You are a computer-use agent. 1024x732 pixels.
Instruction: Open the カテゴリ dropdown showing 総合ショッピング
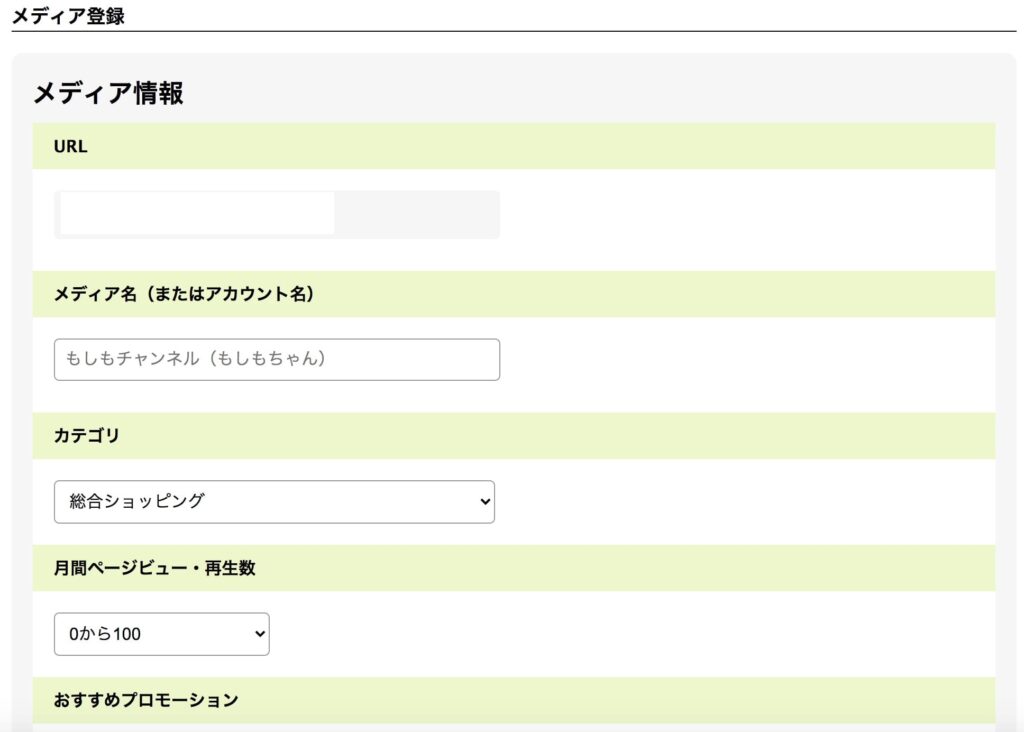[x=274, y=501]
